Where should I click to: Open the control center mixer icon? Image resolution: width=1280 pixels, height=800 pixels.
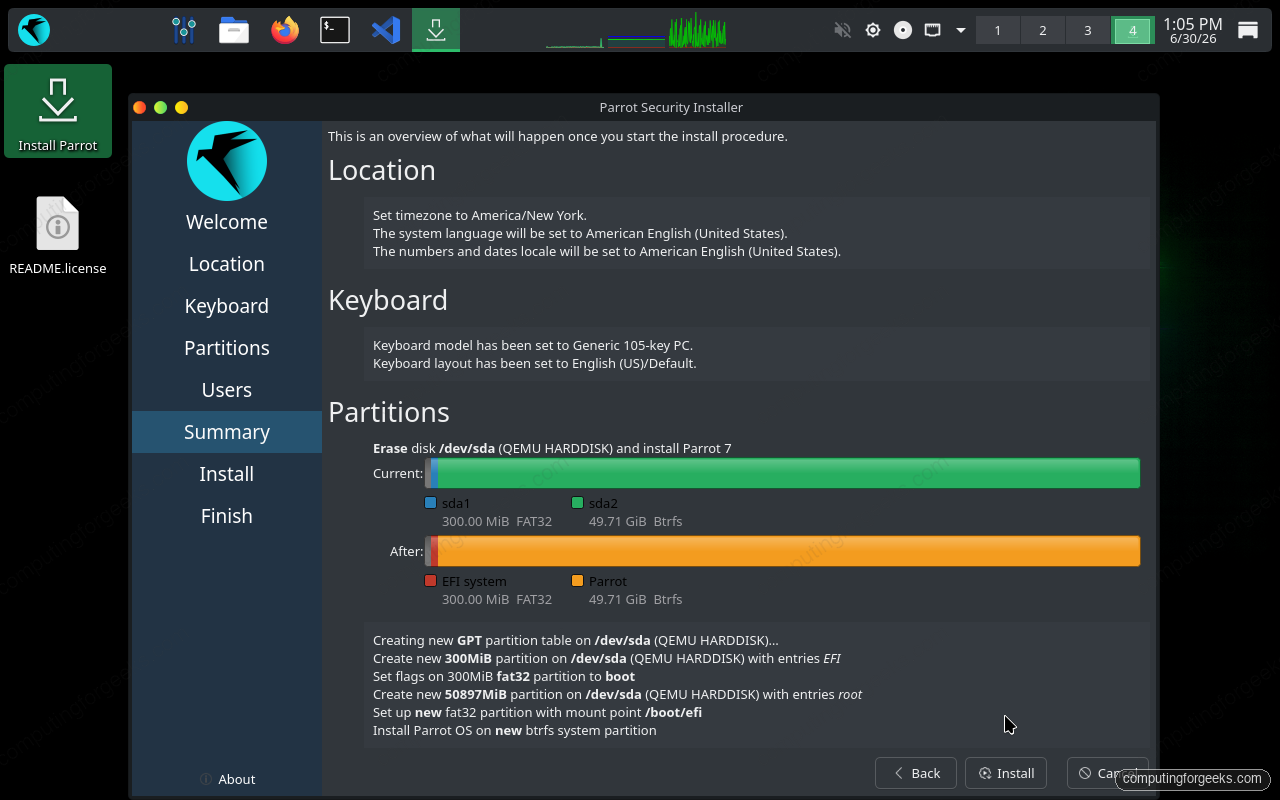click(x=183, y=30)
